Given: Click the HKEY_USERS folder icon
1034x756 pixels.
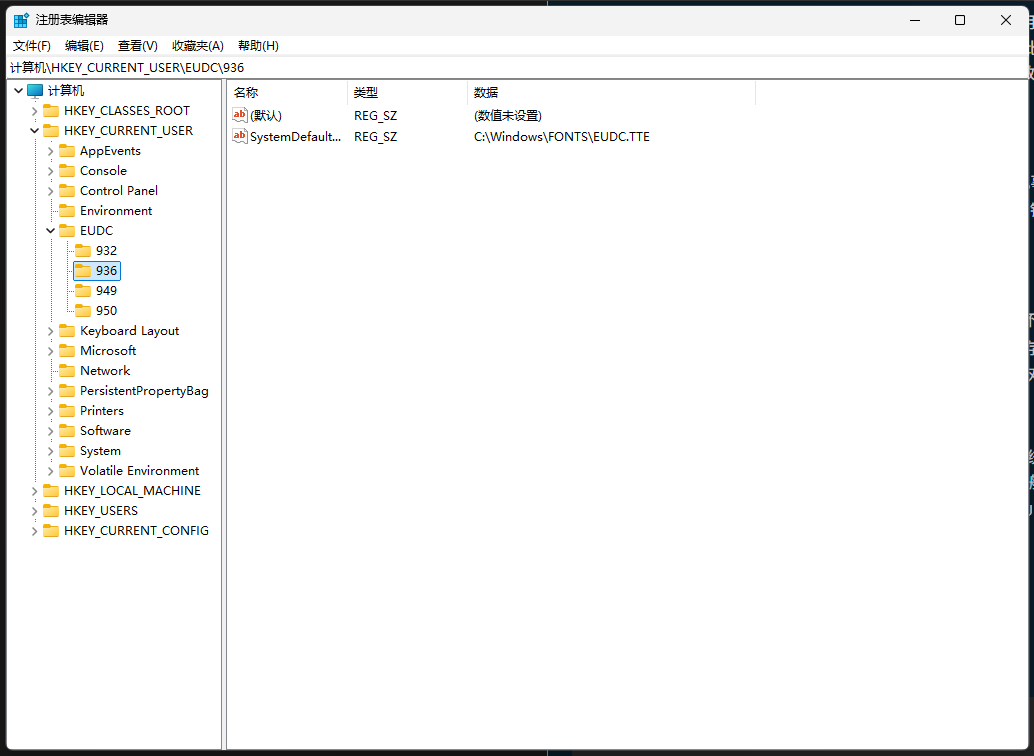Looking at the screenshot, I should 51,511.
